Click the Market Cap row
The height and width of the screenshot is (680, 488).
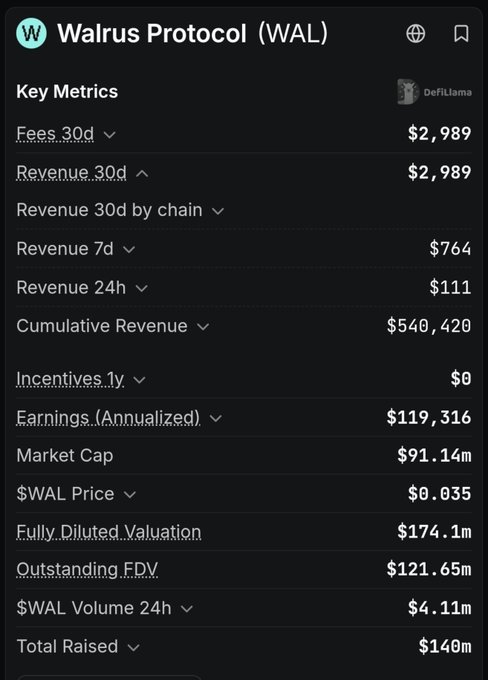point(244,455)
